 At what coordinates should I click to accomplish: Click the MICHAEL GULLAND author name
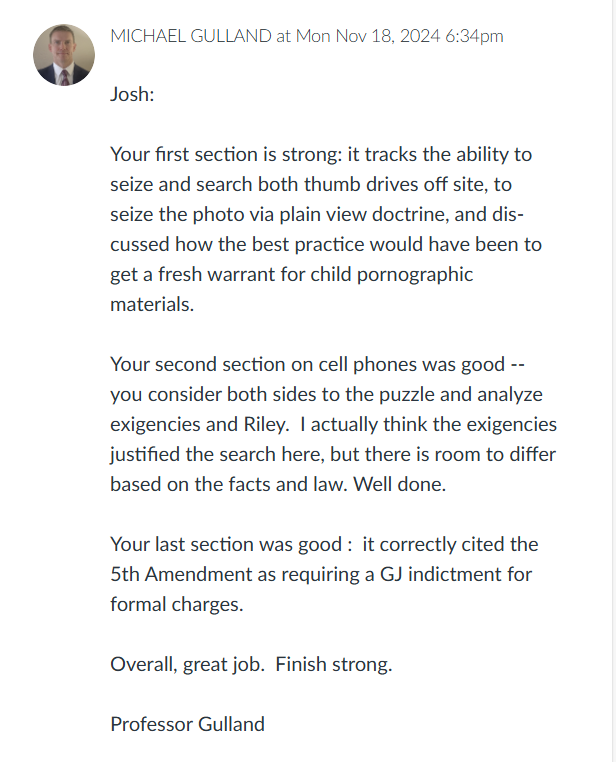191,36
